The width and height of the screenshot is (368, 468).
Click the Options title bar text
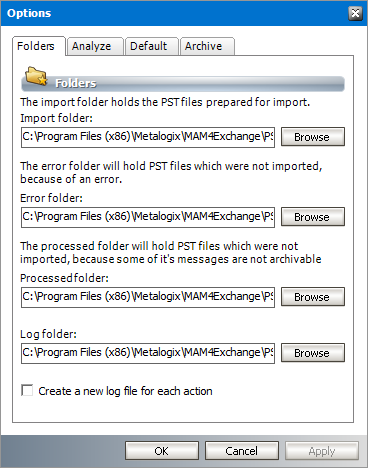[29, 13]
